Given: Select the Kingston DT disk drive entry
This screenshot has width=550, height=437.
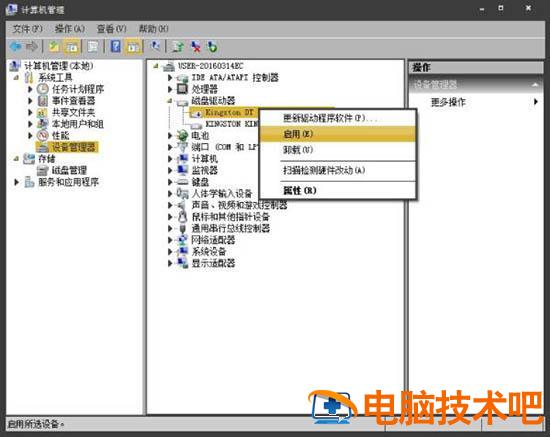Looking at the screenshot, I should pyautogui.click(x=229, y=112).
